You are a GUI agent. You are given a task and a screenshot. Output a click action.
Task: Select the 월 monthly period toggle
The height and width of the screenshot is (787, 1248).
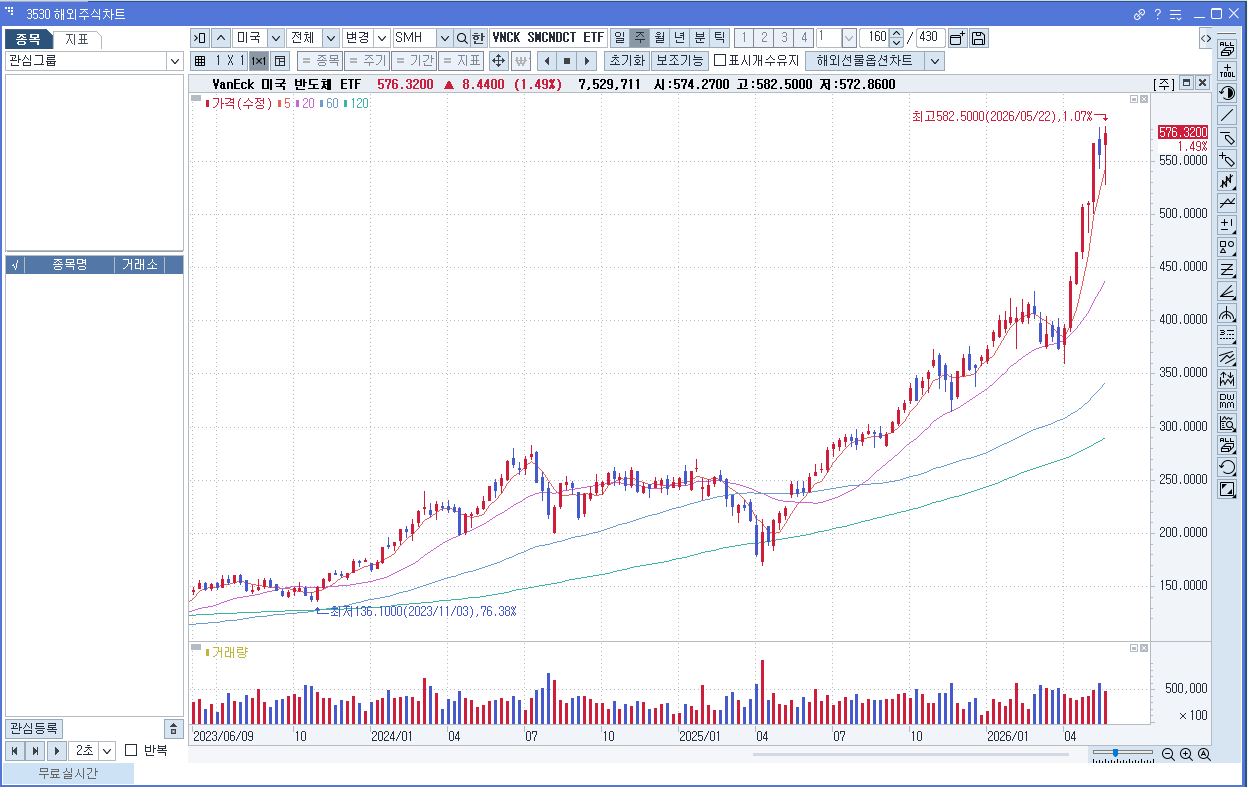coord(660,37)
